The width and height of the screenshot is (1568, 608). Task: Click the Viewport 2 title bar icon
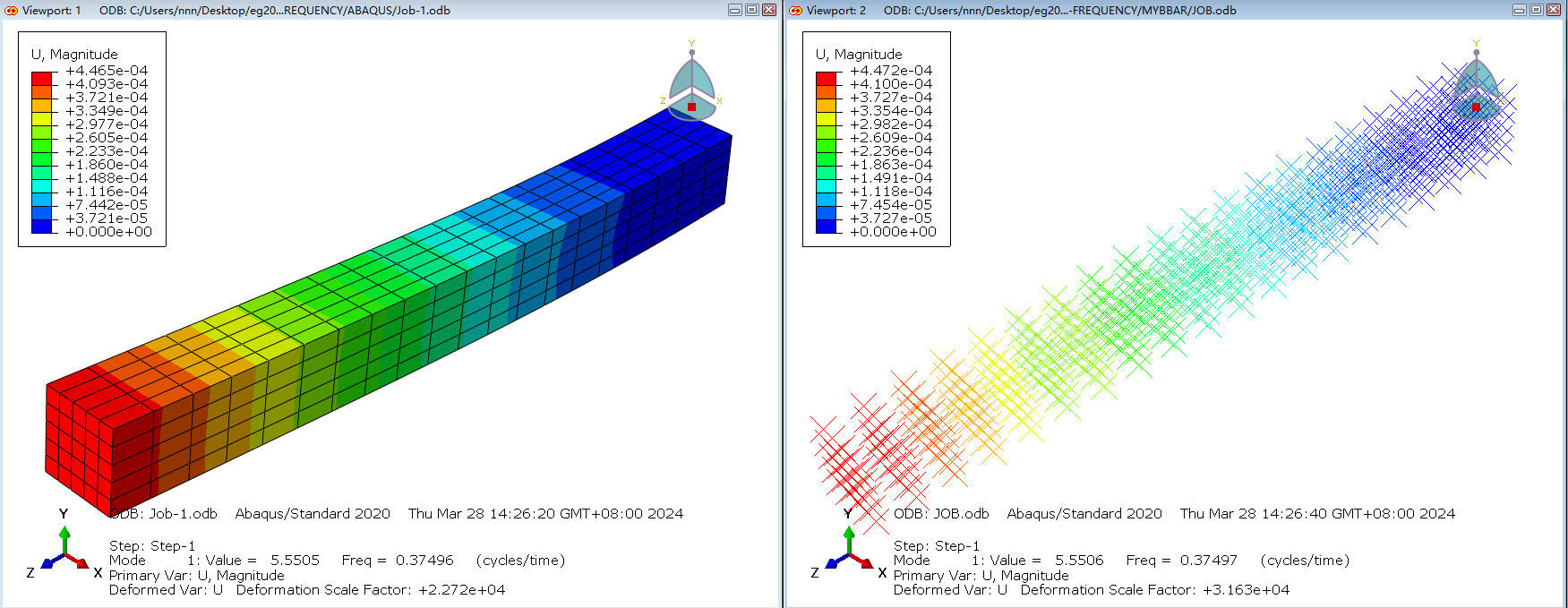[795, 10]
